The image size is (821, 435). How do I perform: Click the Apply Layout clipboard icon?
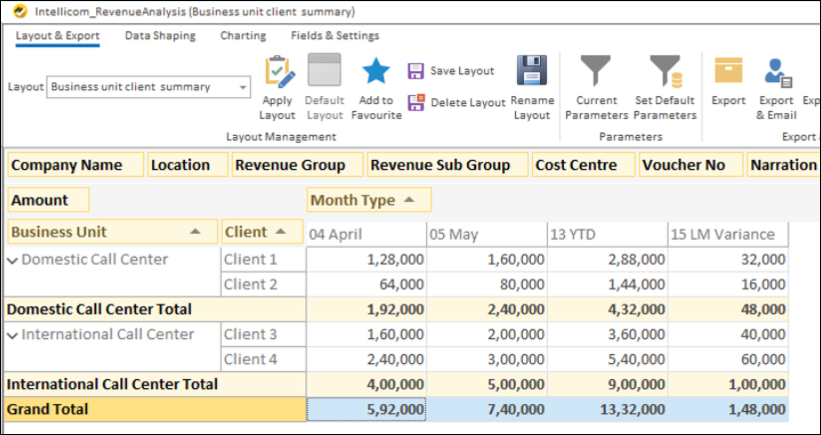pyautogui.click(x=278, y=72)
